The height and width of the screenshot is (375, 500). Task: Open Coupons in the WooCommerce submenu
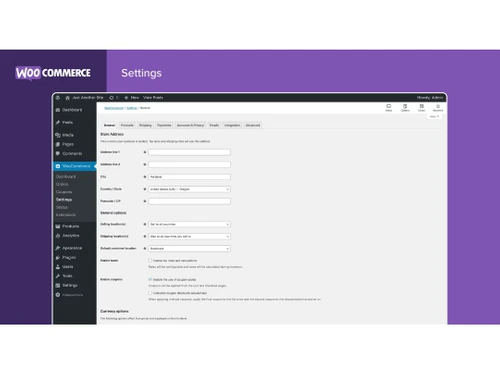pyautogui.click(x=64, y=192)
